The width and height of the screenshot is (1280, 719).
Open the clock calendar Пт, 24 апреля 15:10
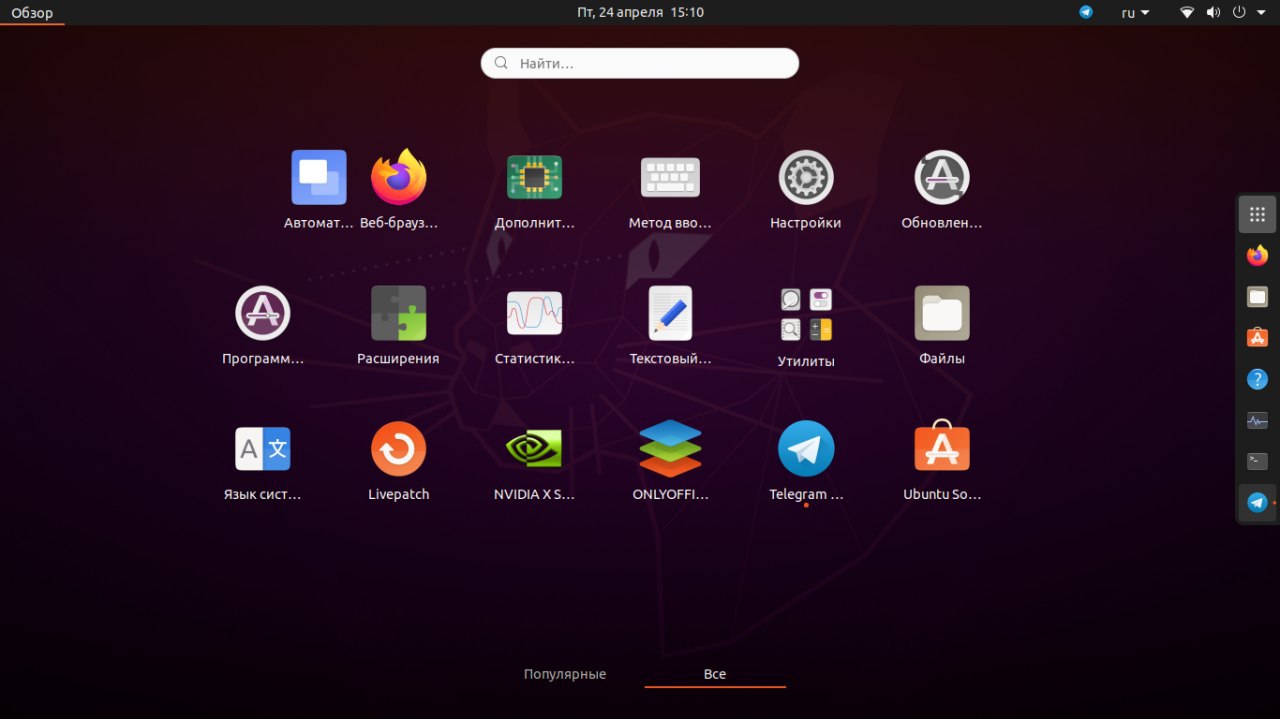click(640, 12)
